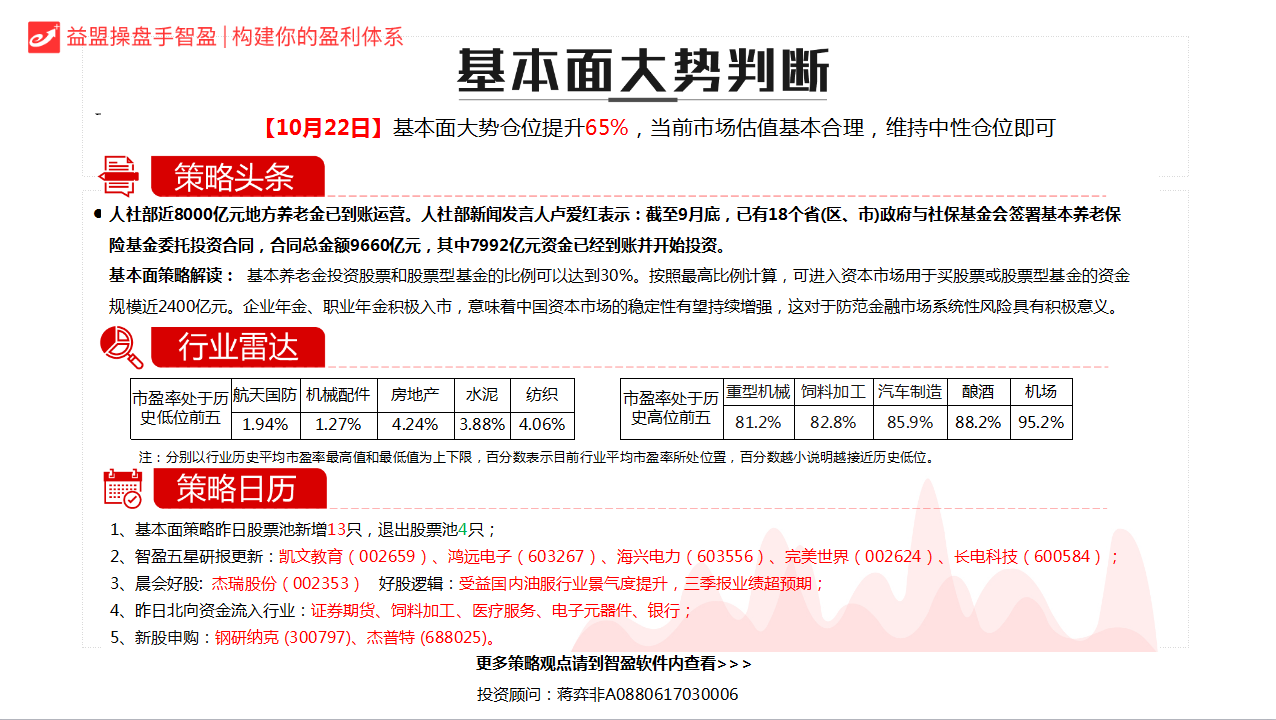Click the document icon beside 策略头条

(119, 176)
